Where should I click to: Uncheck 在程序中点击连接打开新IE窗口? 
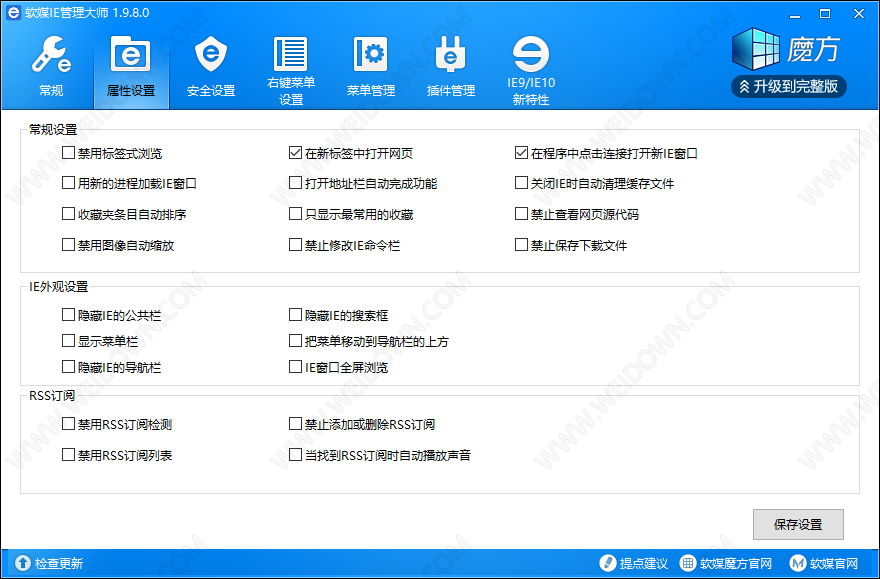coord(521,153)
